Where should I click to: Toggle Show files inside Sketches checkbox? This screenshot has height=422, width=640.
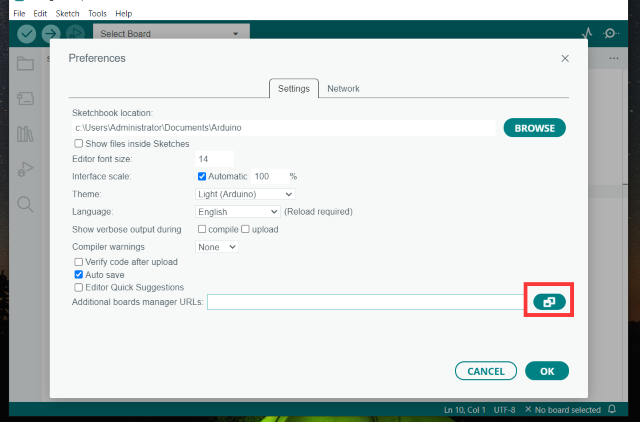78,144
